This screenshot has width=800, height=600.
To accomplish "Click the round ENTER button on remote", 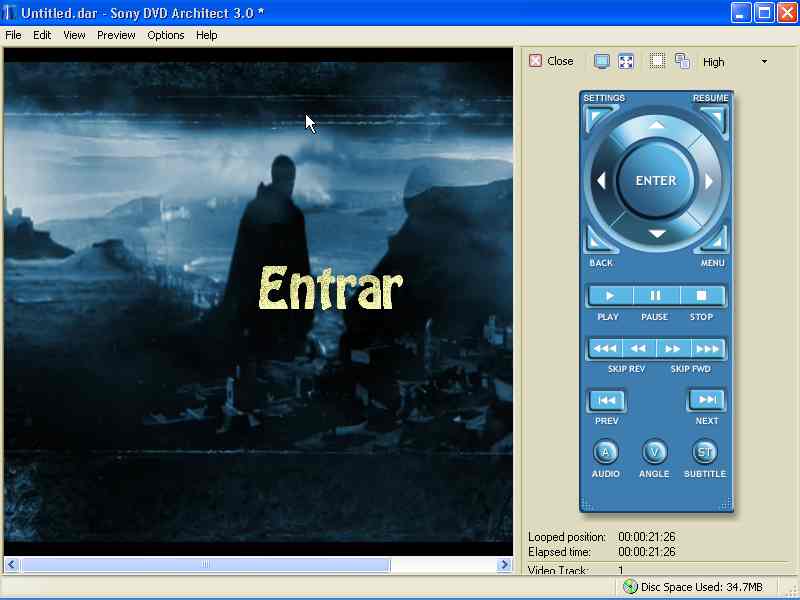I will 656,181.
